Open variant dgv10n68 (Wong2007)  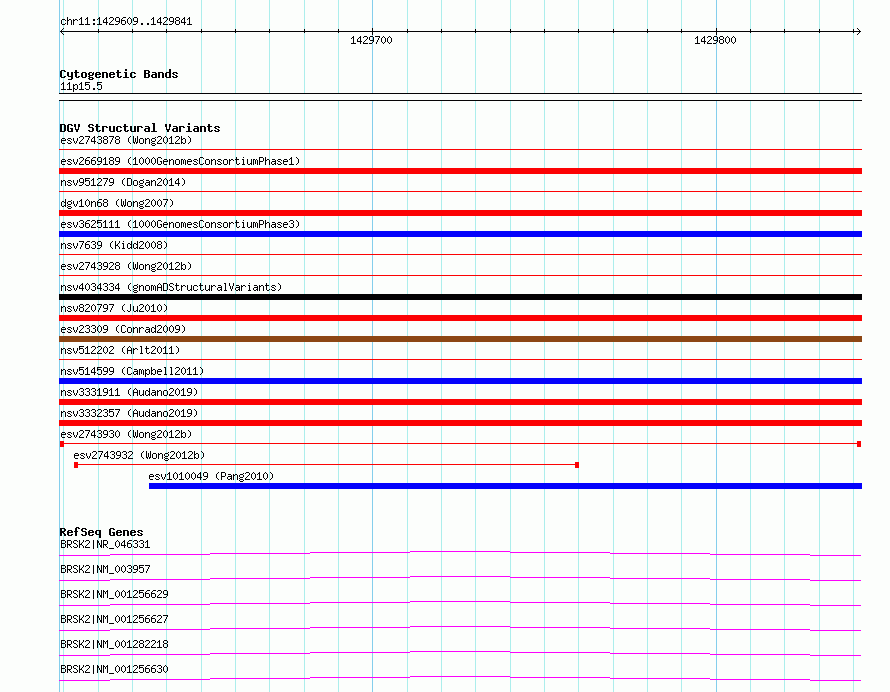click(x=117, y=203)
